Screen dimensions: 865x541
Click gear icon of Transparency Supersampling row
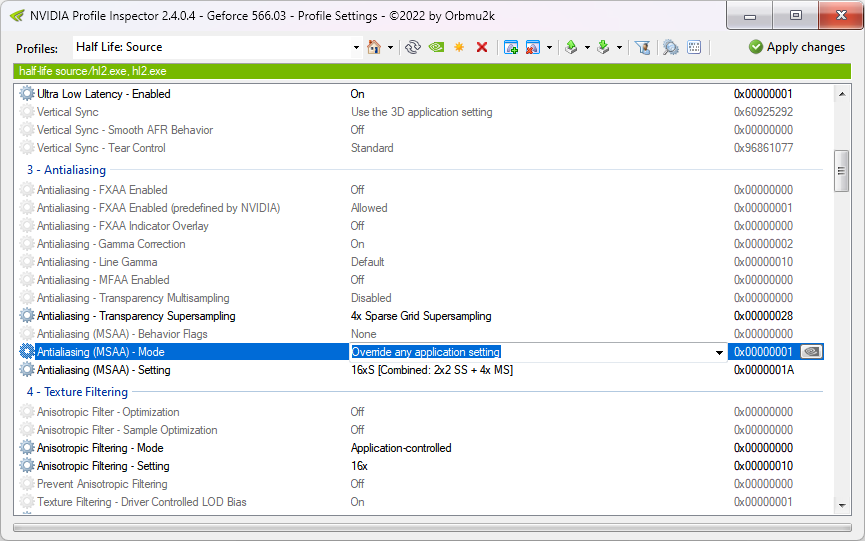26,316
